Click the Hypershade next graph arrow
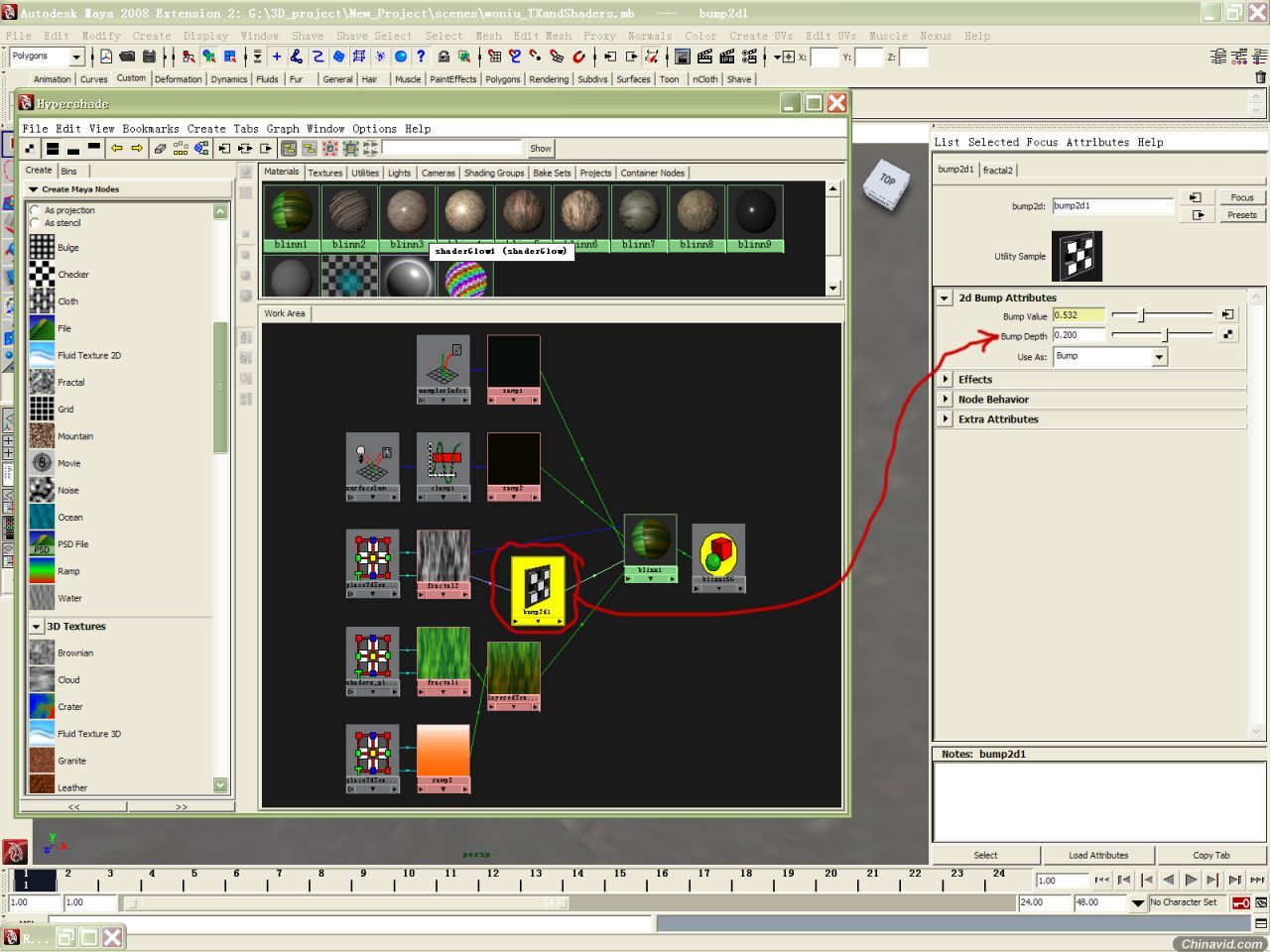This screenshot has height=952, width=1270. coord(137,148)
